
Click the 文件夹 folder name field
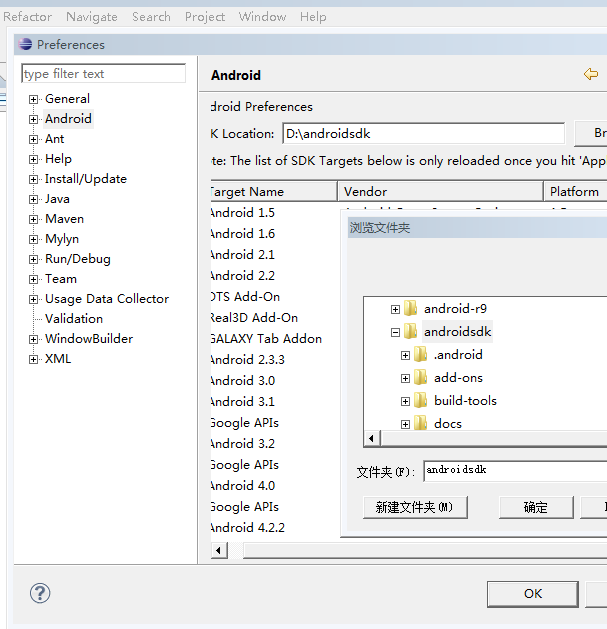(x=515, y=471)
